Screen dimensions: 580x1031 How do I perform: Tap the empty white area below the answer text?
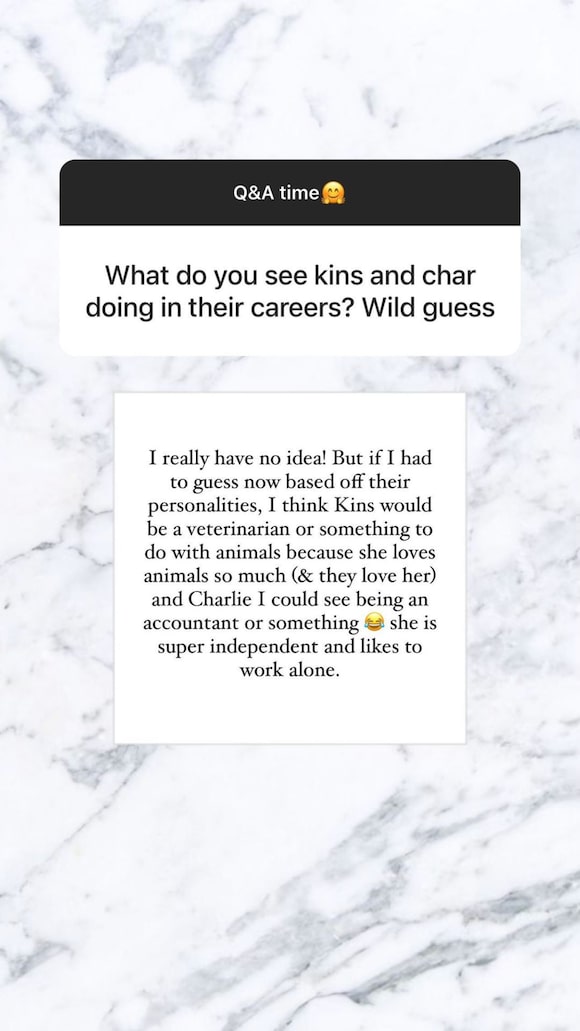point(290,713)
